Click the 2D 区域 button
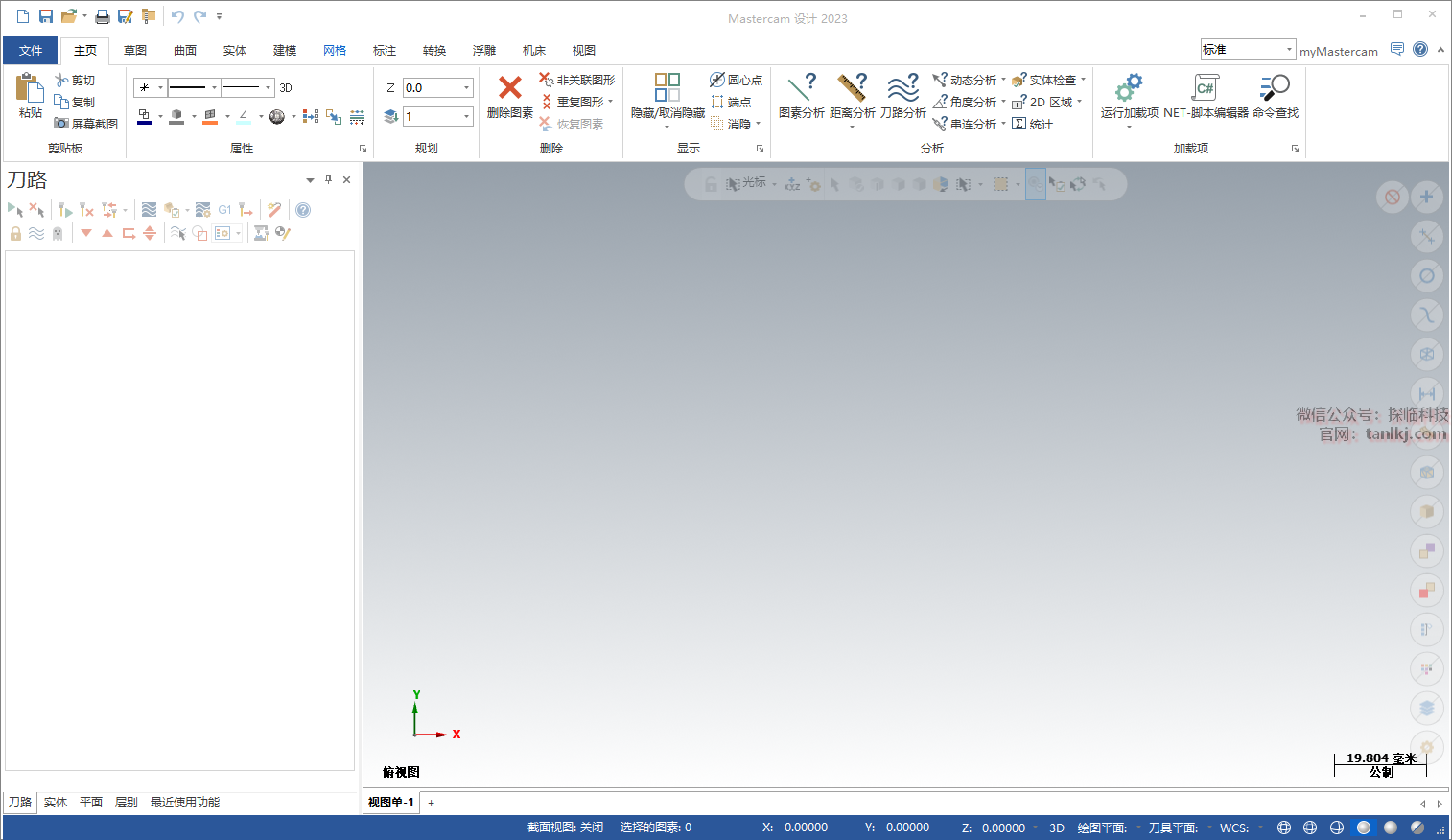 point(1042,102)
